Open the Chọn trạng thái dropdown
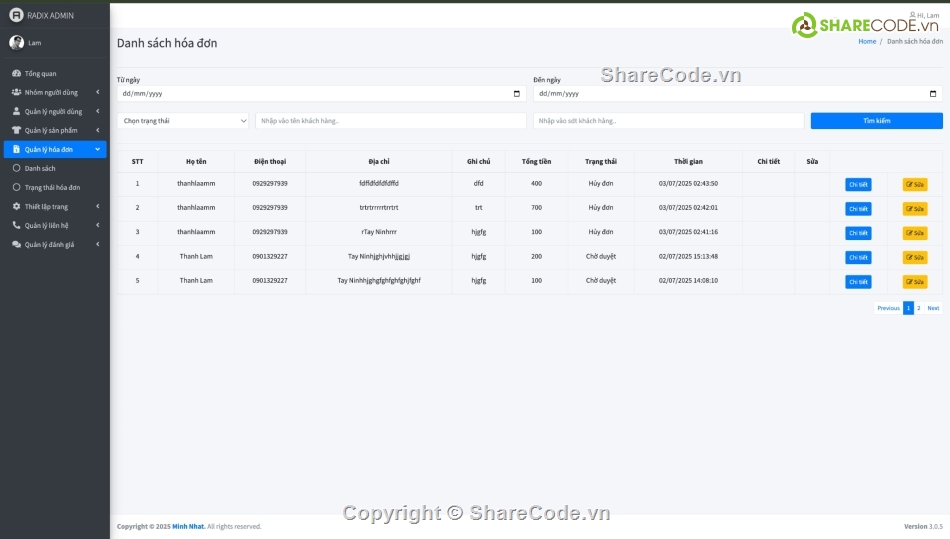 tap(182, 121)
